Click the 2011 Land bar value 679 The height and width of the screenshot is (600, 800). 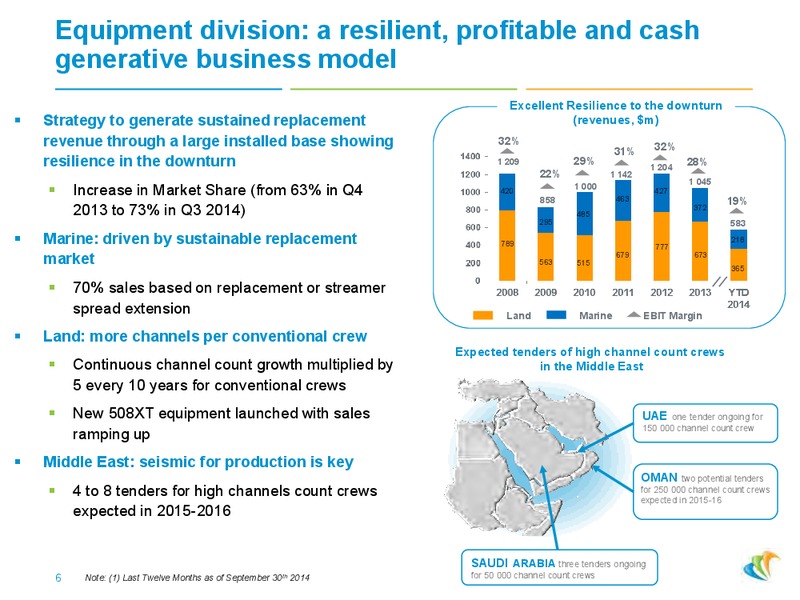[622, 255]
